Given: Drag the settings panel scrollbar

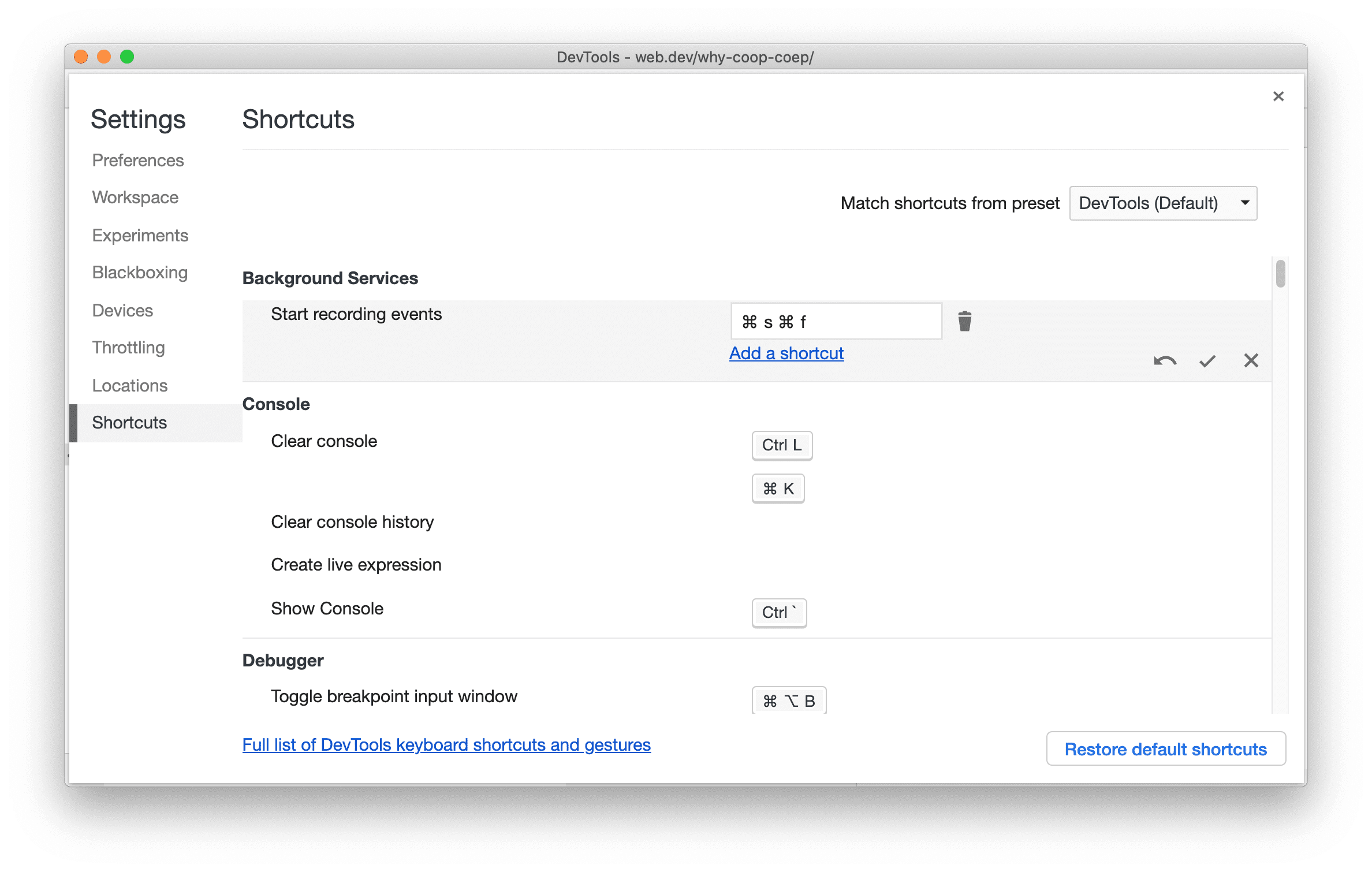Looking at the screenshot, I should click(1281, 275).
